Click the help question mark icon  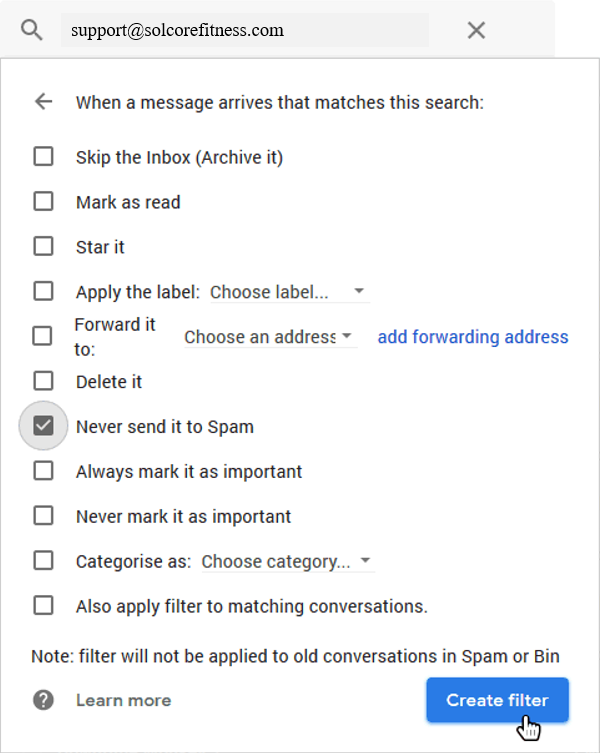[x=43, y=700]
